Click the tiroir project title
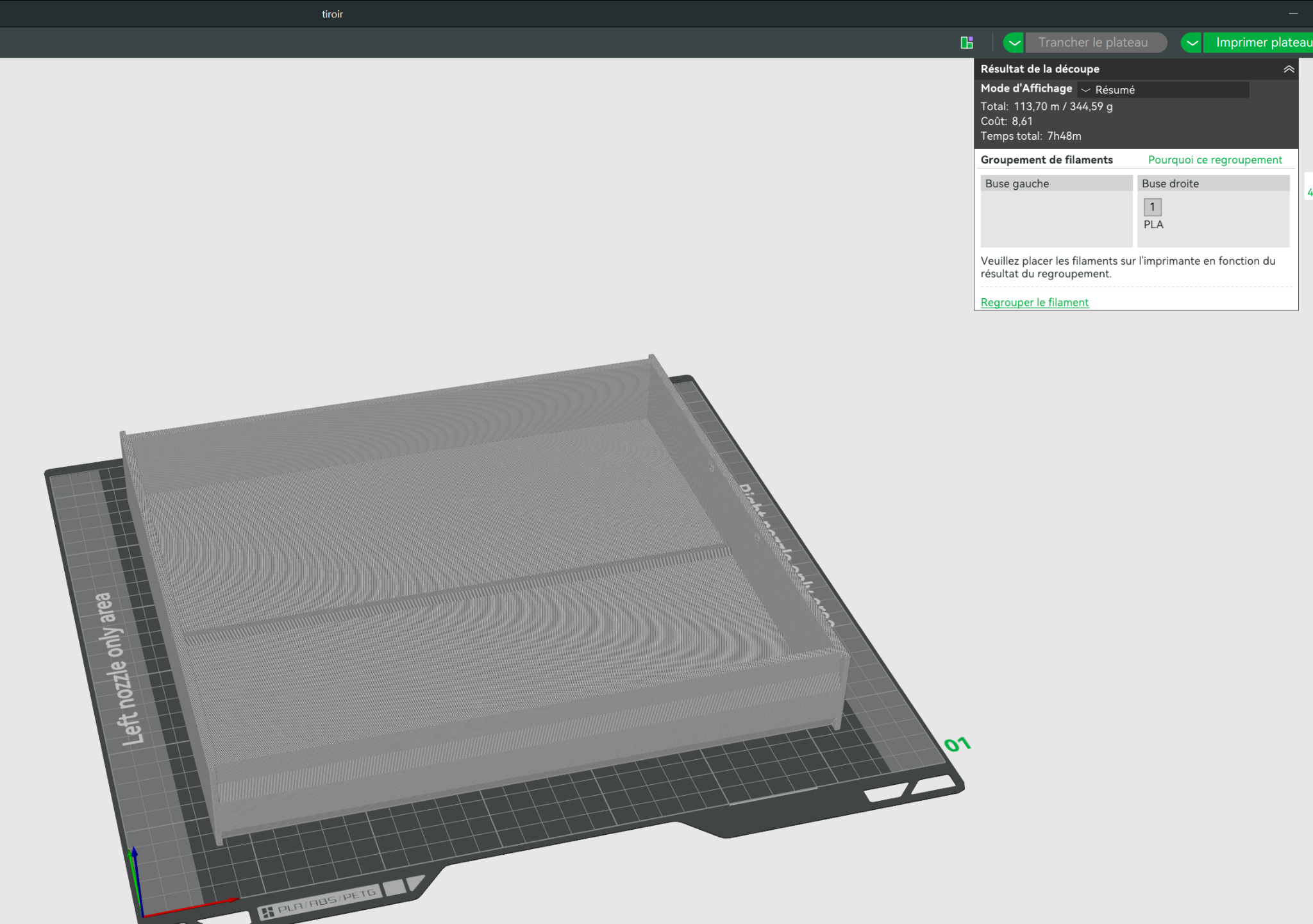This screenshot has width=1313, height=924. click(332, 14)
